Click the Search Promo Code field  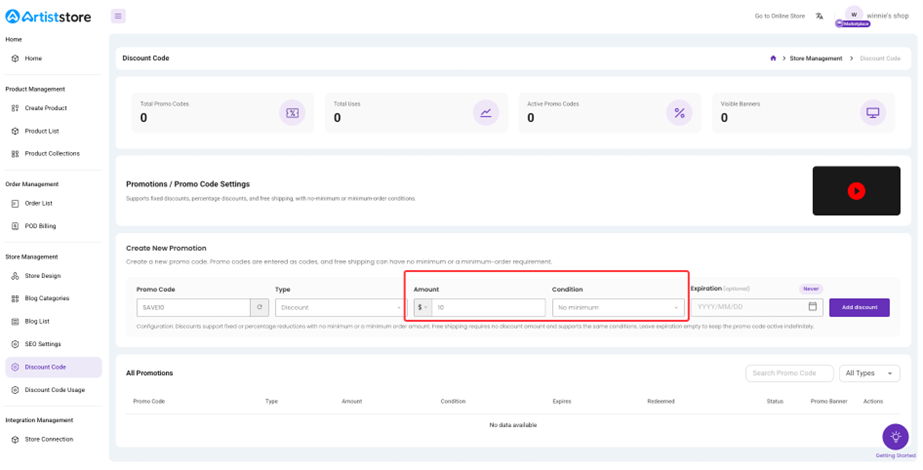(789, 373)
